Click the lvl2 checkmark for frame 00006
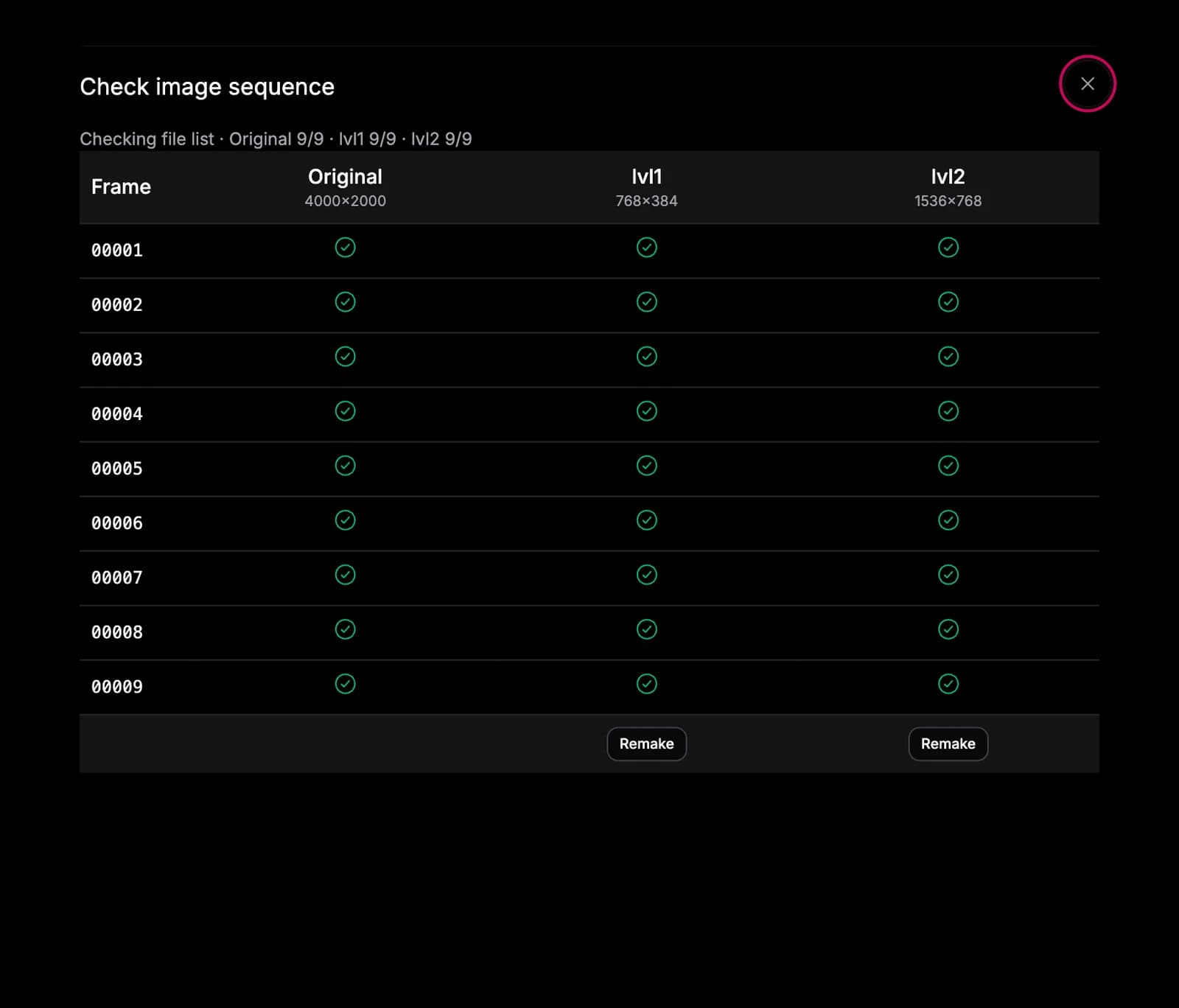This screenshot has width=1179, height=1008. (948, 520)
